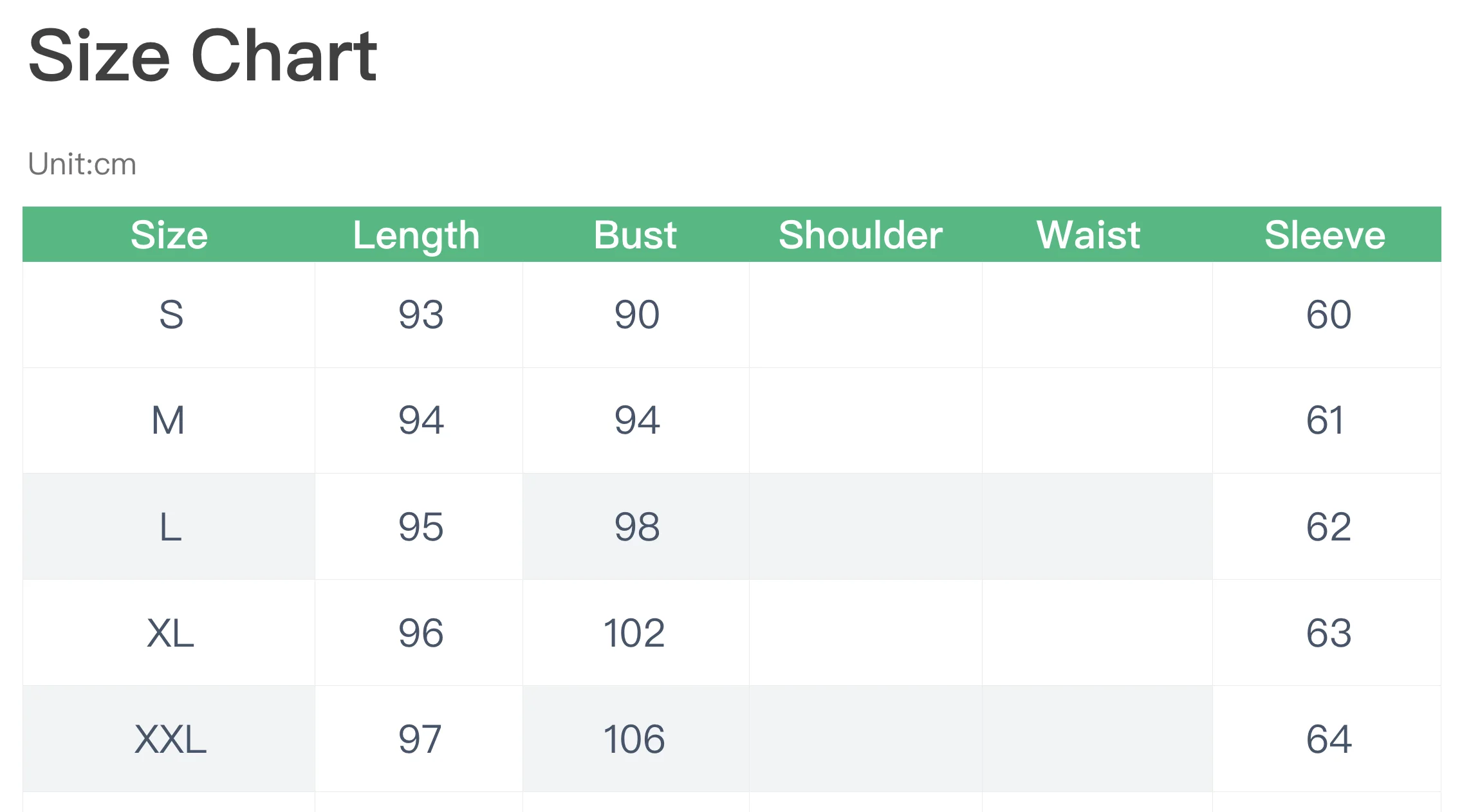Click the bust value 98

tap(637, 527)
